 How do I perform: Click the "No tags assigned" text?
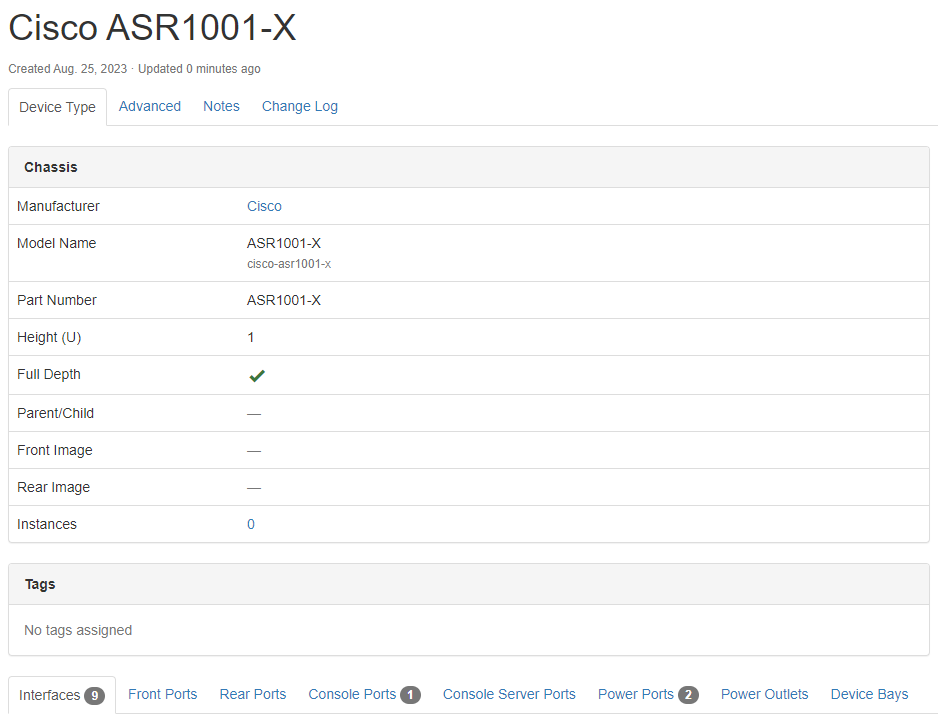click(x=78, y=630)
